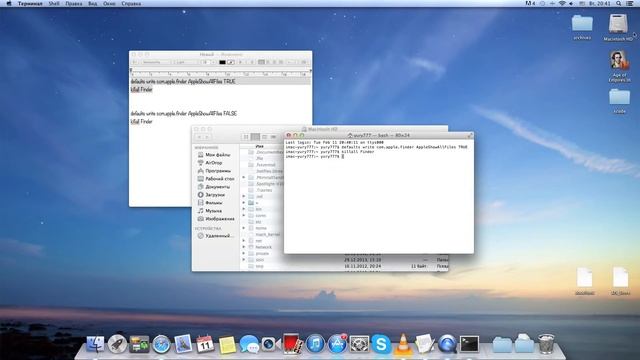This screenshot has width=640, height=360.
Task: Open VLC traffic cone icon in Dock
Action: [x=403, y=344]
